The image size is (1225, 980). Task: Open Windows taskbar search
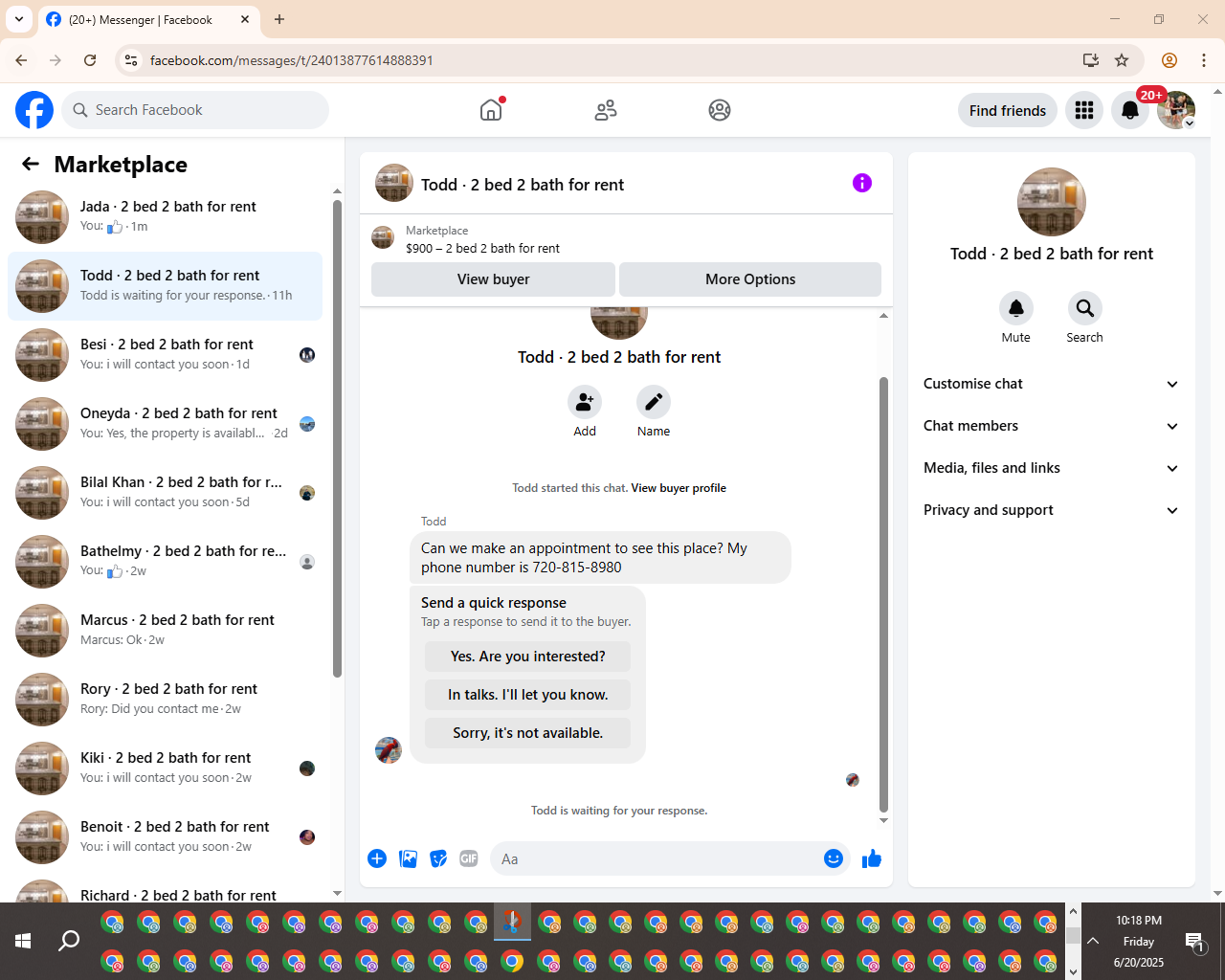(x=69, y=942)
